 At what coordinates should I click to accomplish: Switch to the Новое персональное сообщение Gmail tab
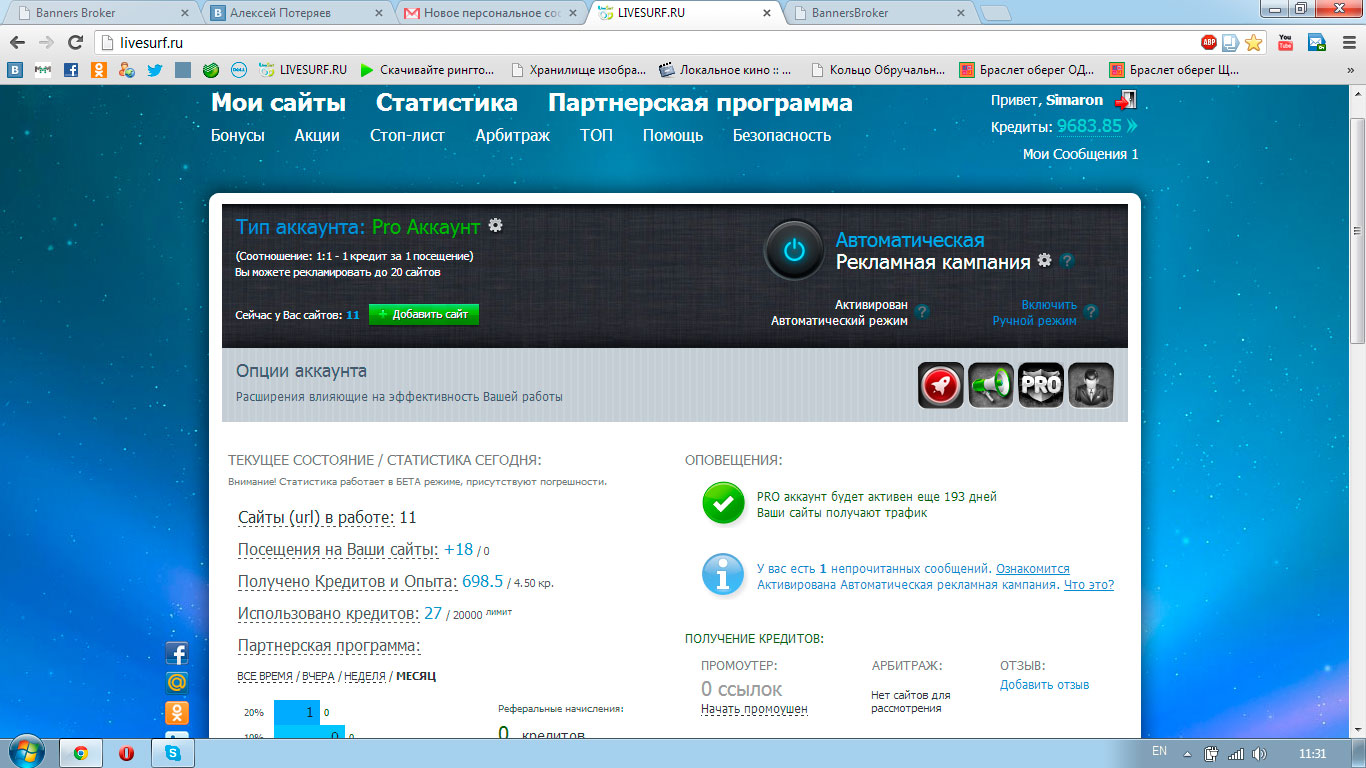pos(489,13)
